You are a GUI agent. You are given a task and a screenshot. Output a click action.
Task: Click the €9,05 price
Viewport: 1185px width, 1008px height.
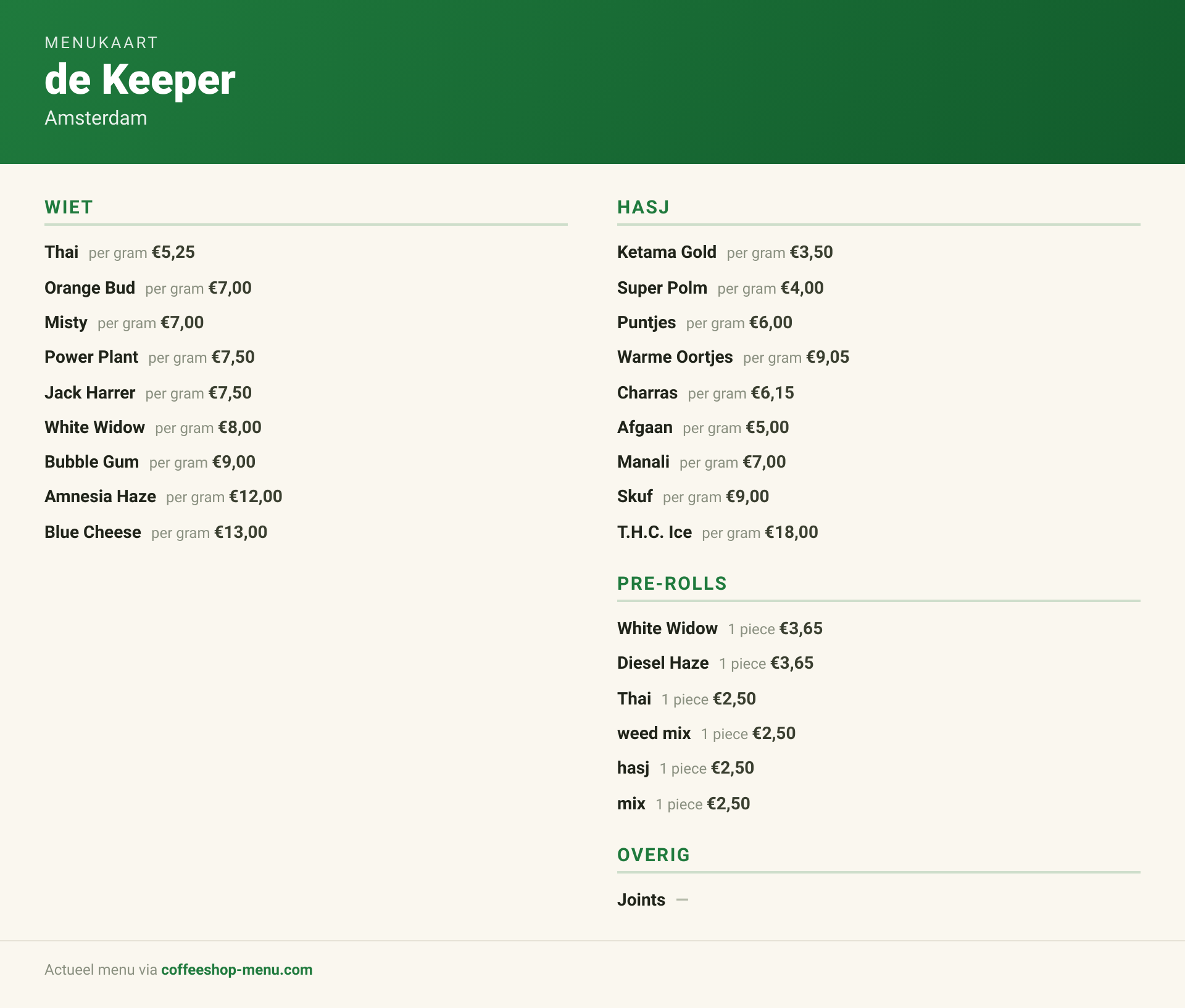click(828, 357)
